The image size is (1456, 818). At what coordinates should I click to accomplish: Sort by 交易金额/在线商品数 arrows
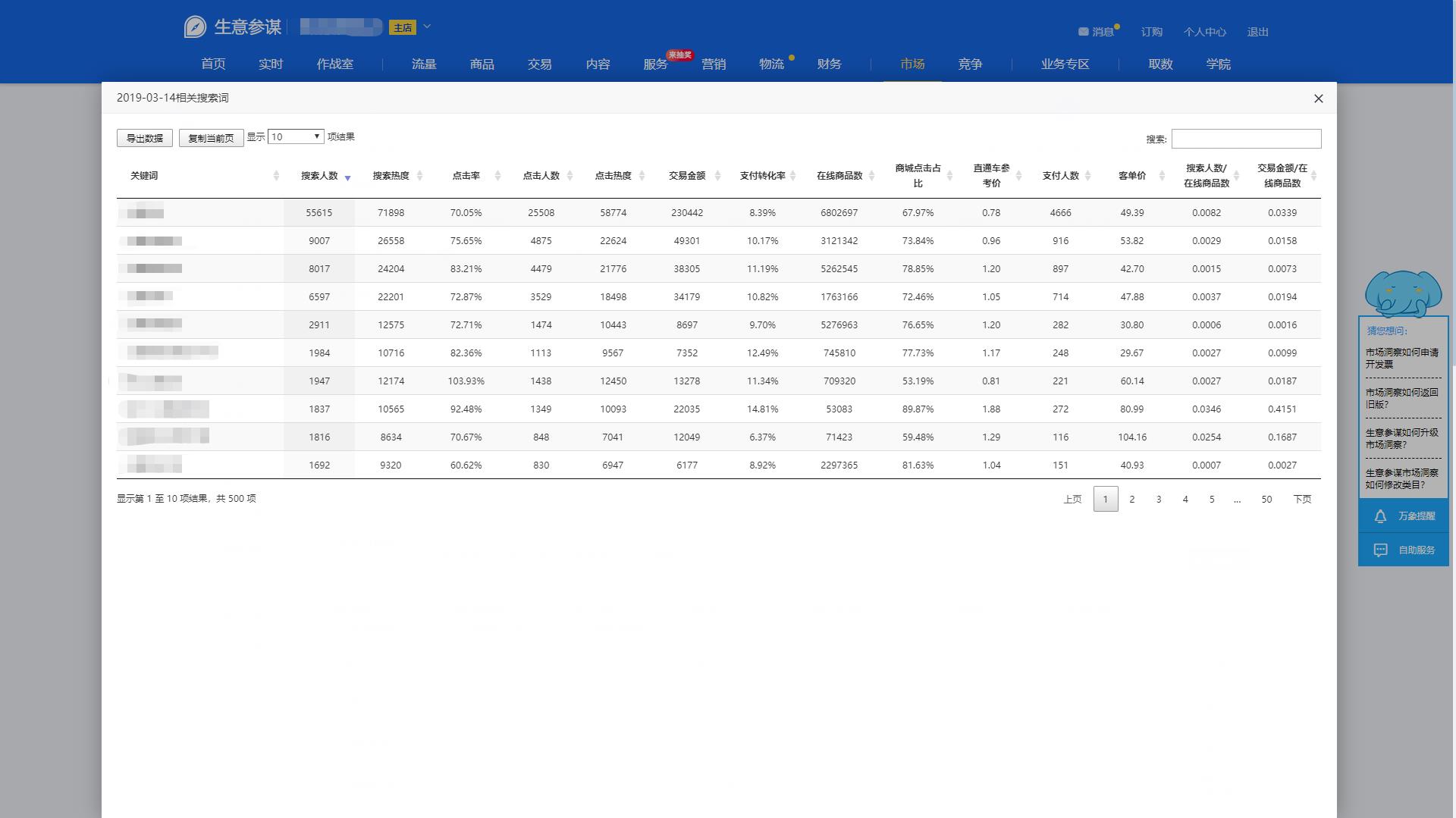pos(1313,176)
